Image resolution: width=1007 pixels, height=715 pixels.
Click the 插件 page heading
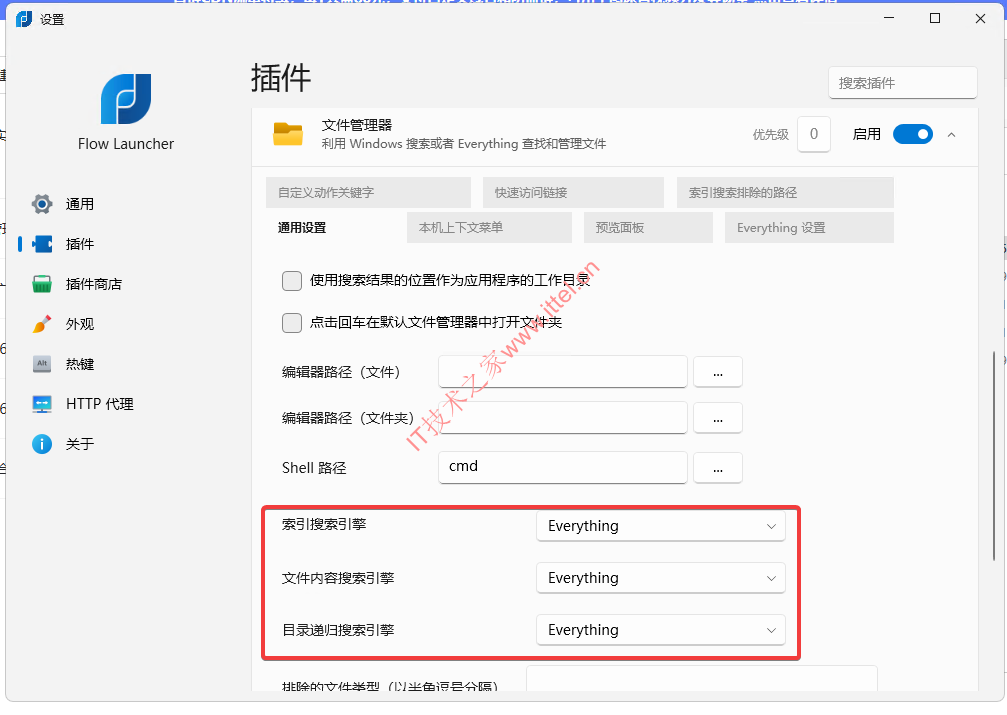click(281, 78)
